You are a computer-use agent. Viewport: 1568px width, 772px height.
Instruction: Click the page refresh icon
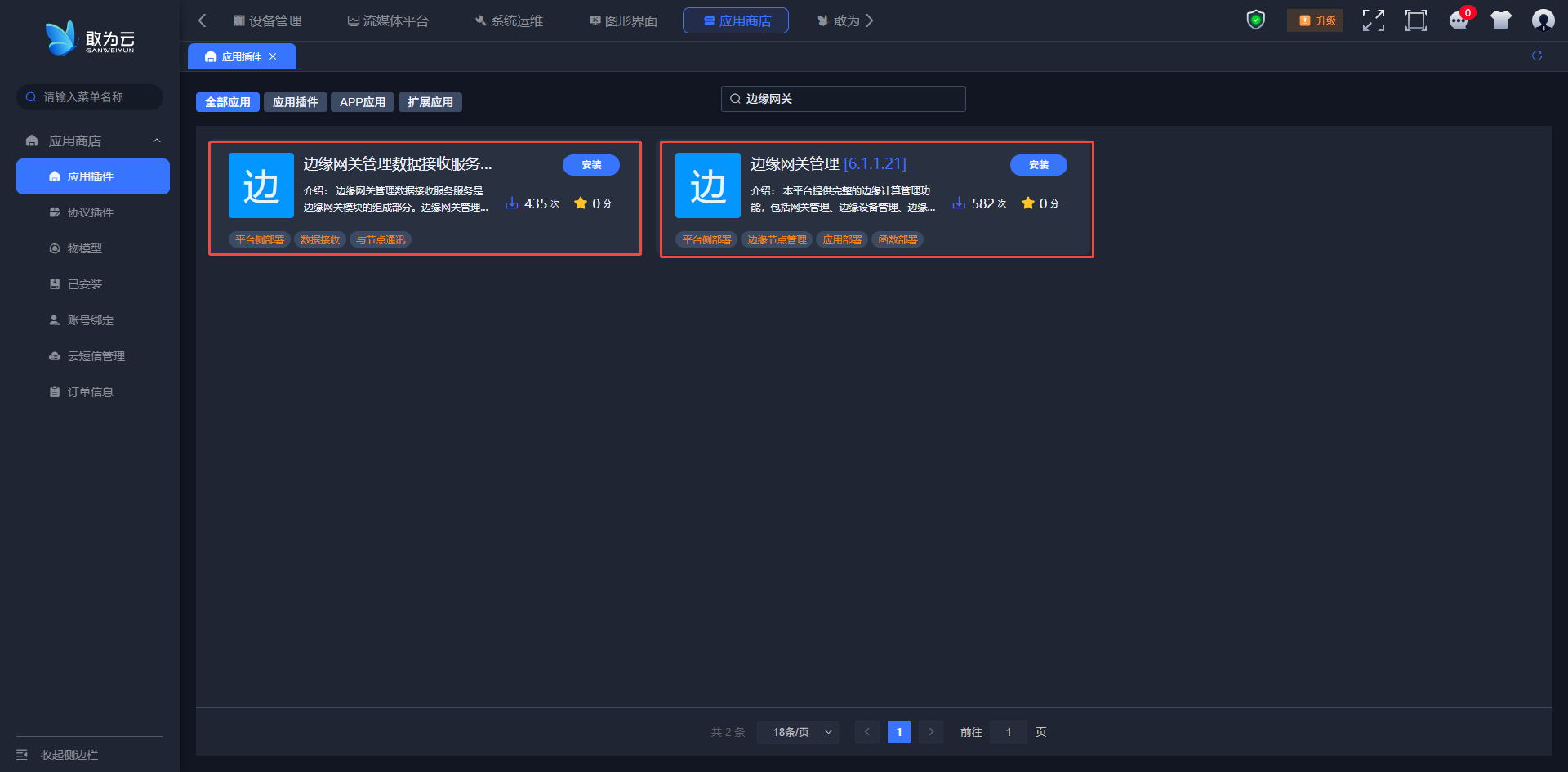point(1537,56)
